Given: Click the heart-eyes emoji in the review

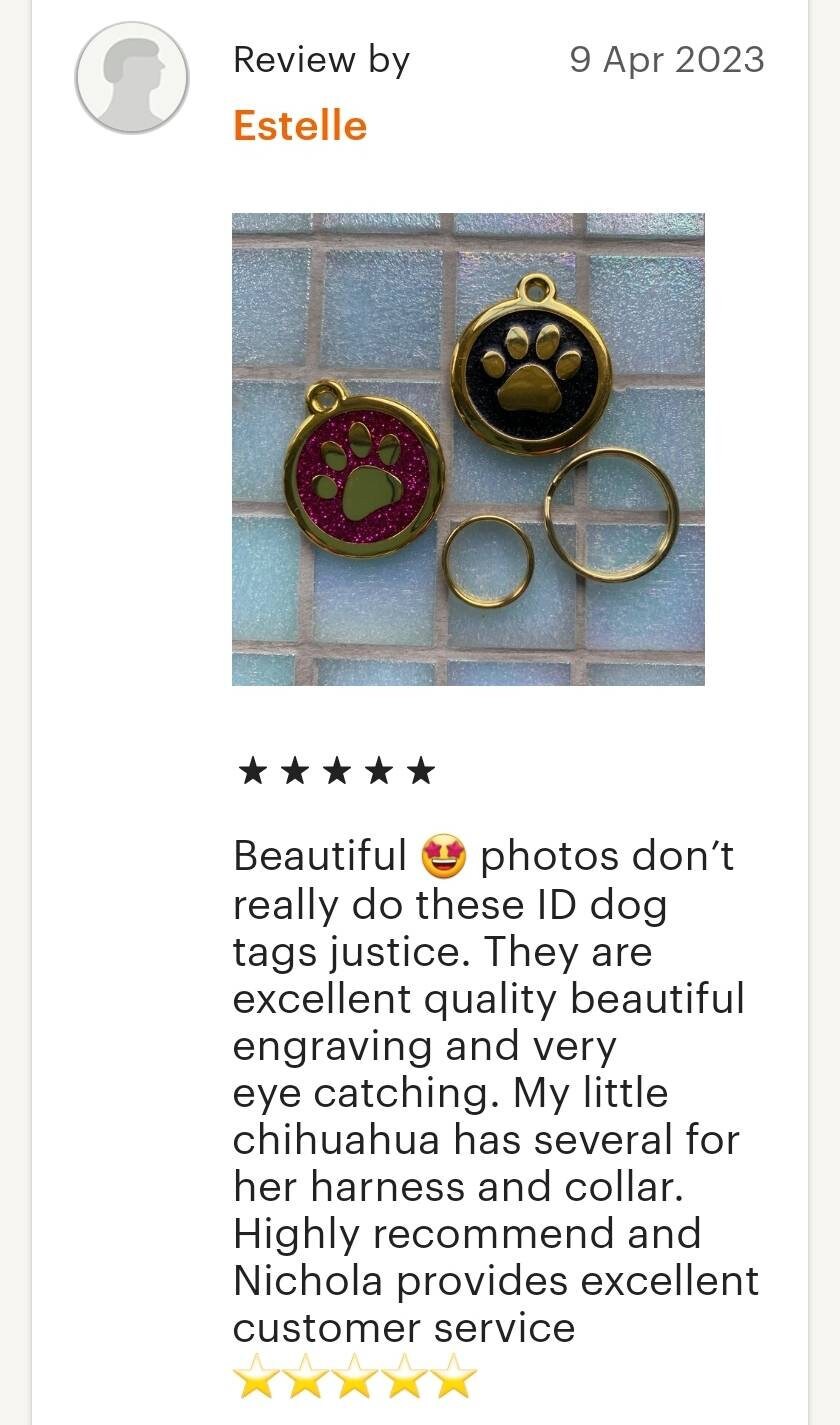Looking at the screenshot, I should pos(443,857).
